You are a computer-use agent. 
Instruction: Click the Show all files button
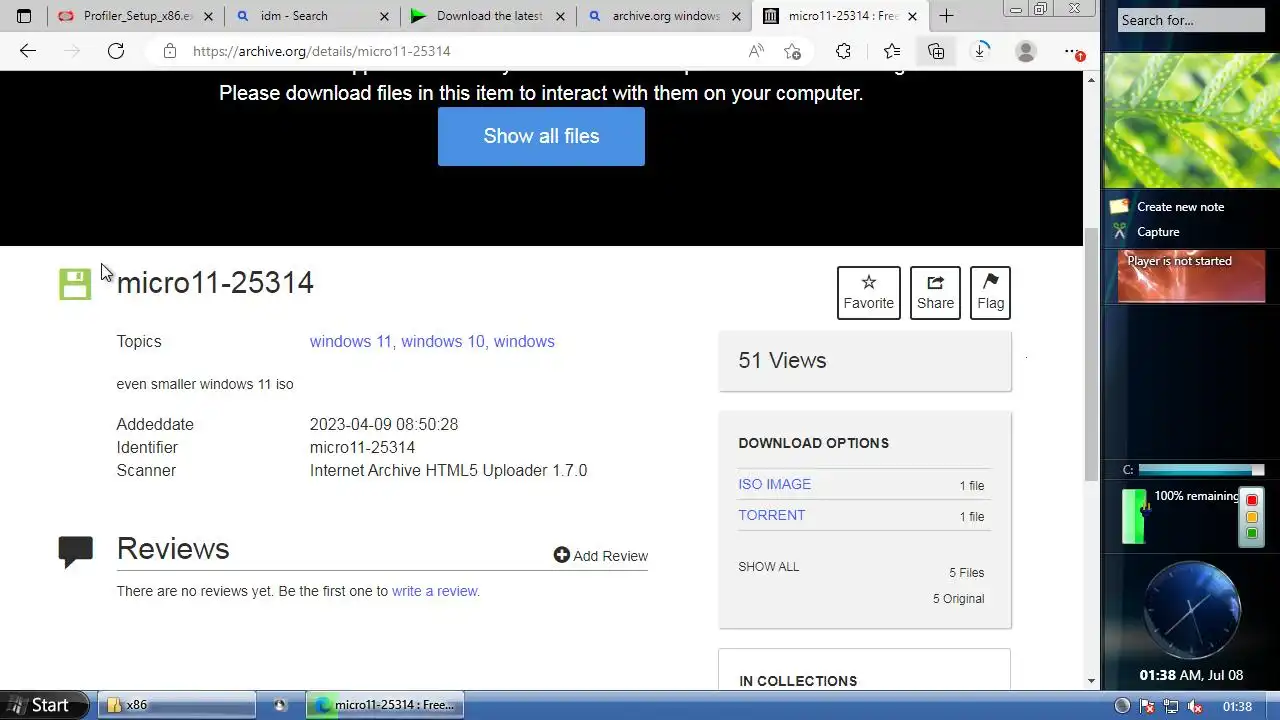[541, 136]
